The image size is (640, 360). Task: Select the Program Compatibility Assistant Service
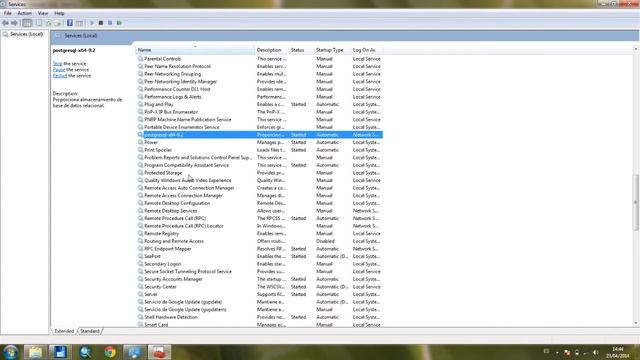click(187, 165)
